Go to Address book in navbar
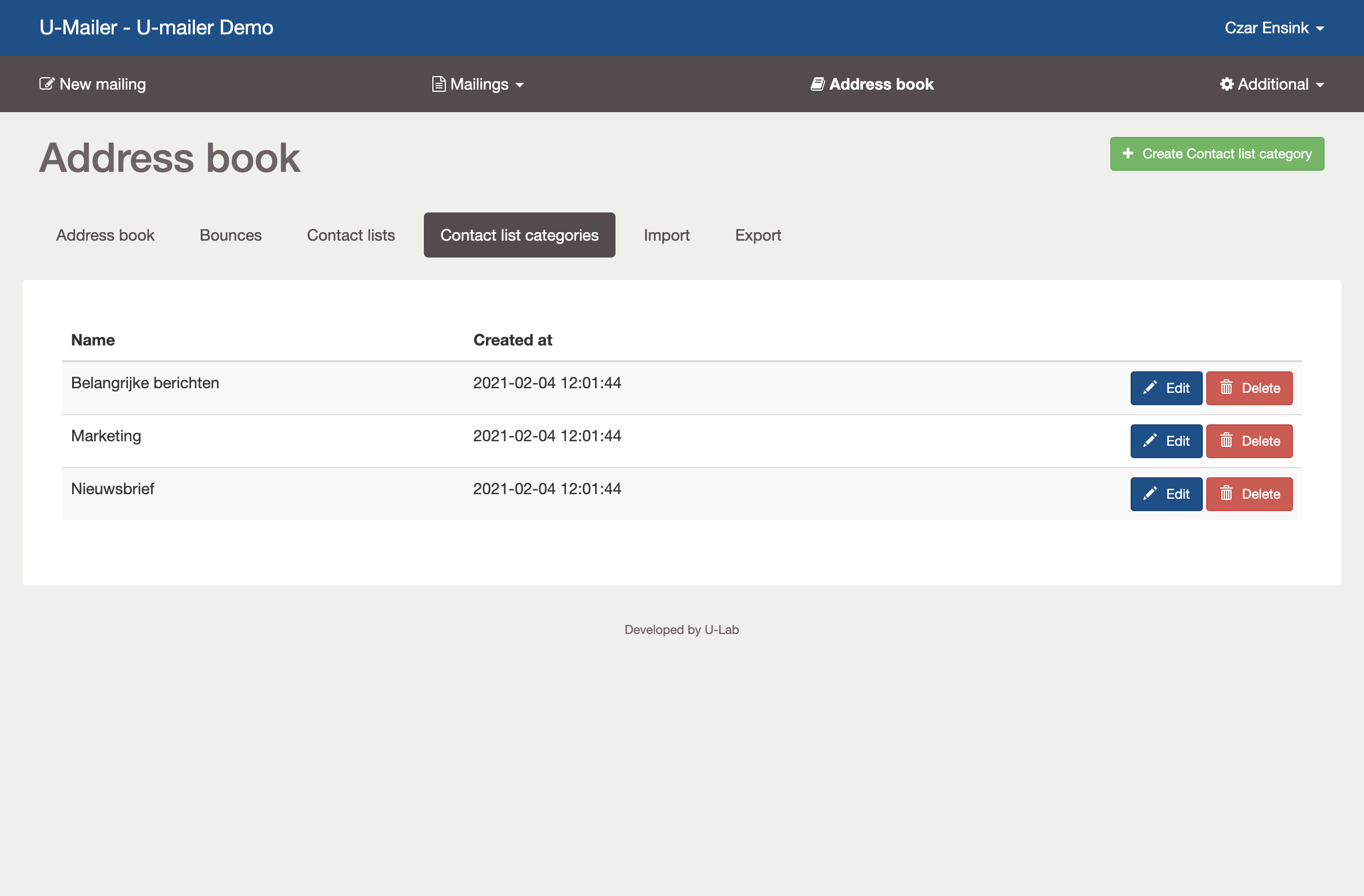The height and width of the screenshot is (896, 1364). point(872,84)
